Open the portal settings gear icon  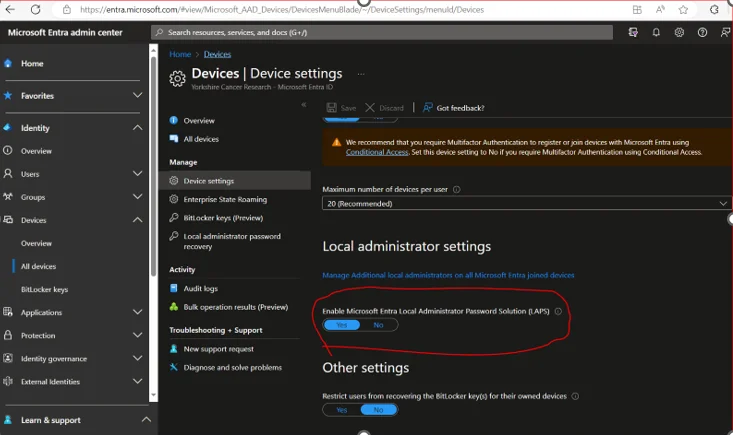(x=679, y=32)
